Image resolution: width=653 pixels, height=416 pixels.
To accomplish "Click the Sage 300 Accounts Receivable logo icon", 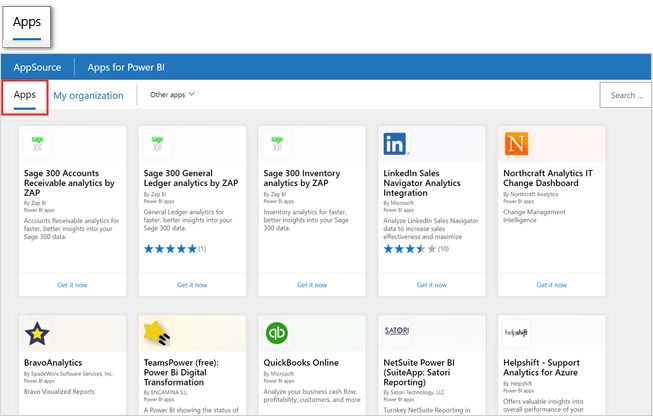I will 37,144.
